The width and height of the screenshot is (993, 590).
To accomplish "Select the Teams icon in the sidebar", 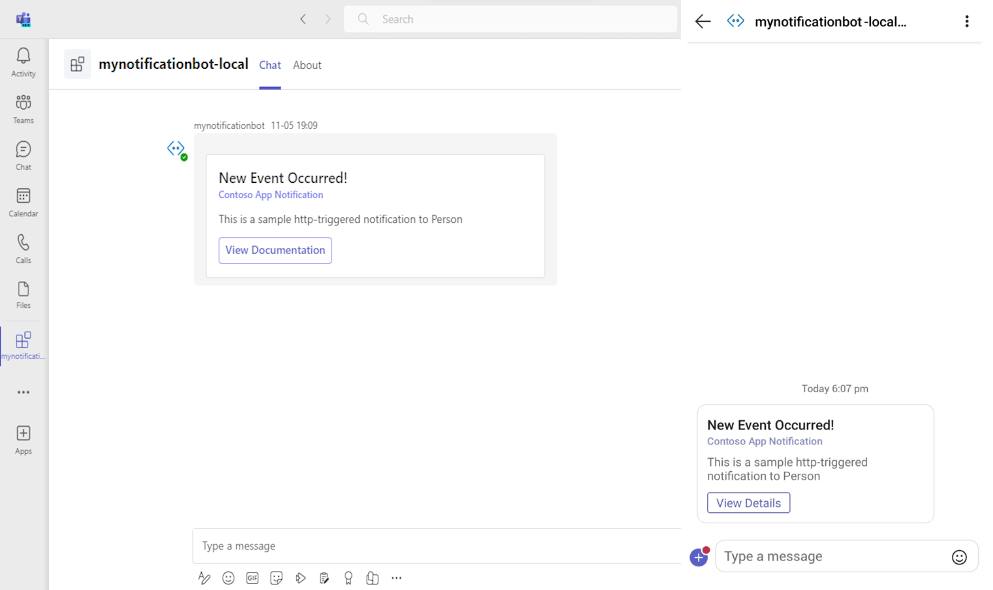I will click(x=22, y=107).
